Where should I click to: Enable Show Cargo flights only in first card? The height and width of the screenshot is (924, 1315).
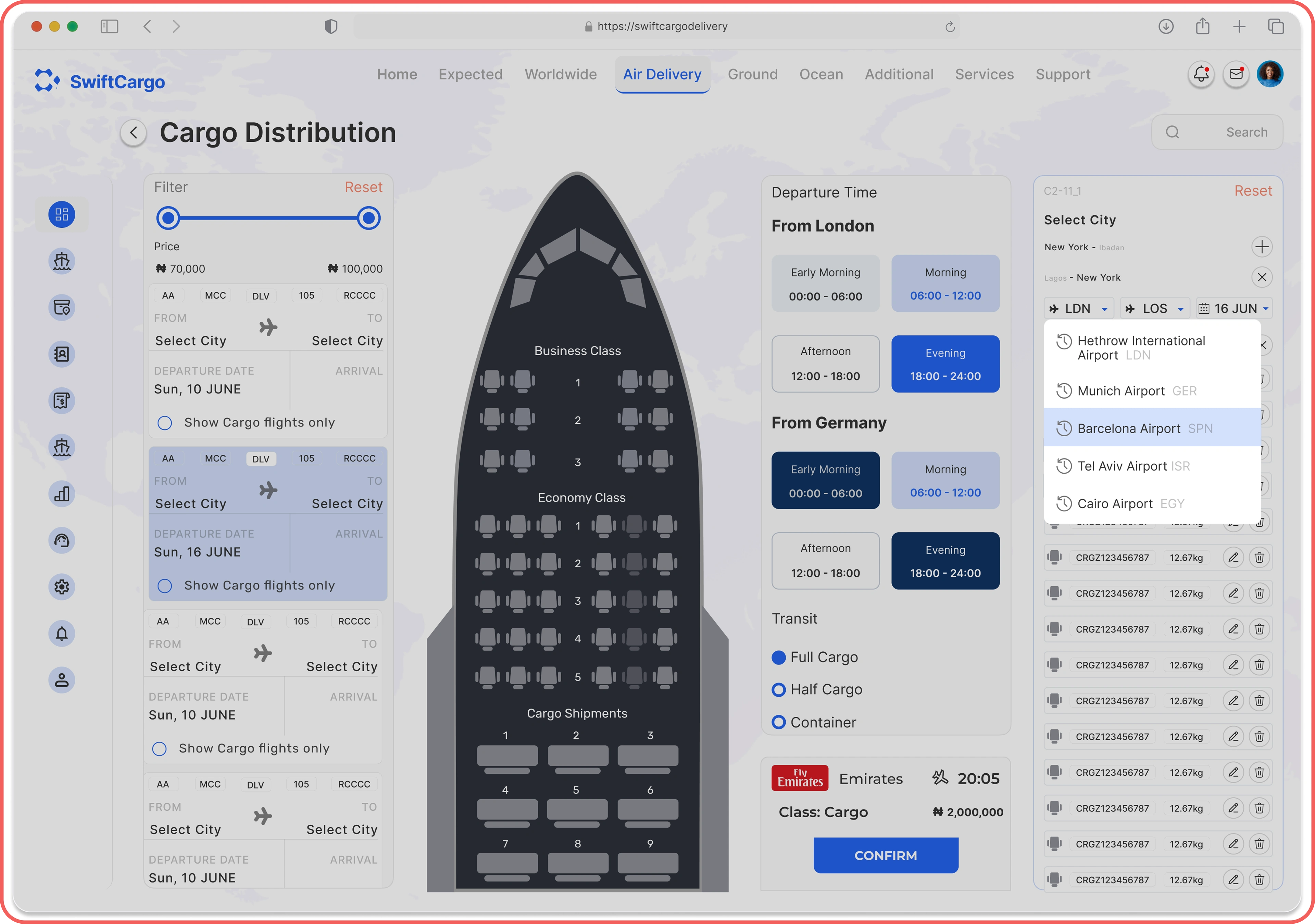tap(165, 423)
